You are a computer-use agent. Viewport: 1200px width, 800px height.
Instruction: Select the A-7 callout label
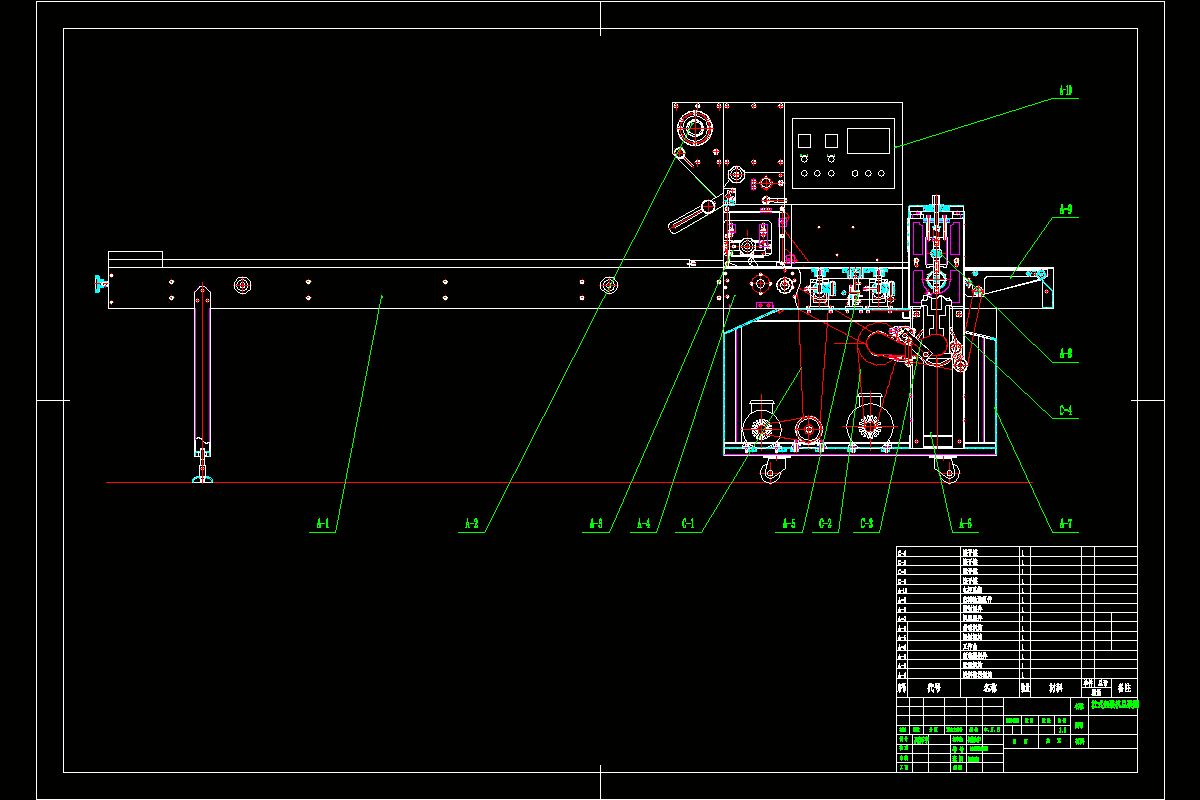point(1065,523)
